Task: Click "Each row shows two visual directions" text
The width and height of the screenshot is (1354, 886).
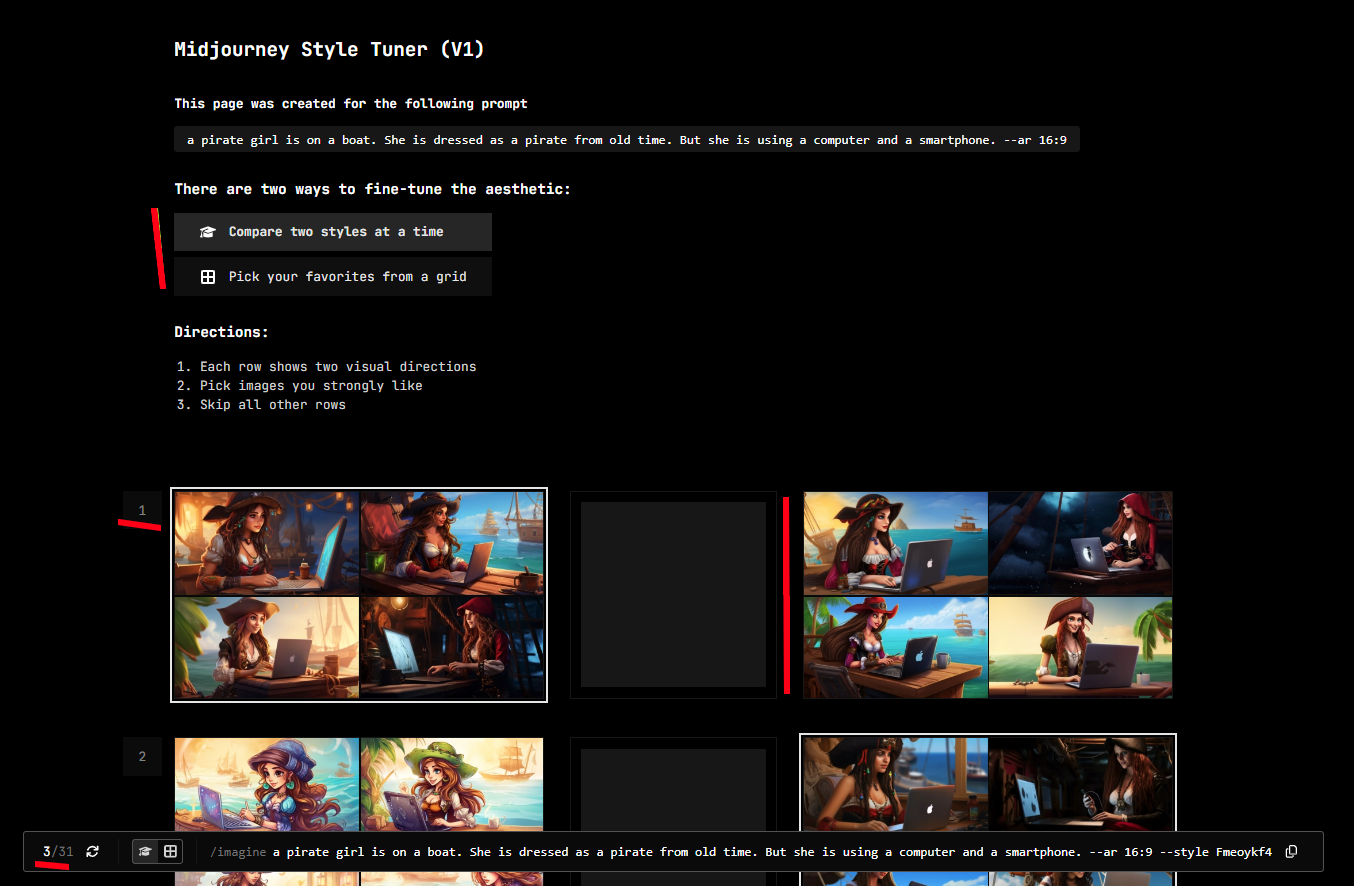Action: (338, 367)
